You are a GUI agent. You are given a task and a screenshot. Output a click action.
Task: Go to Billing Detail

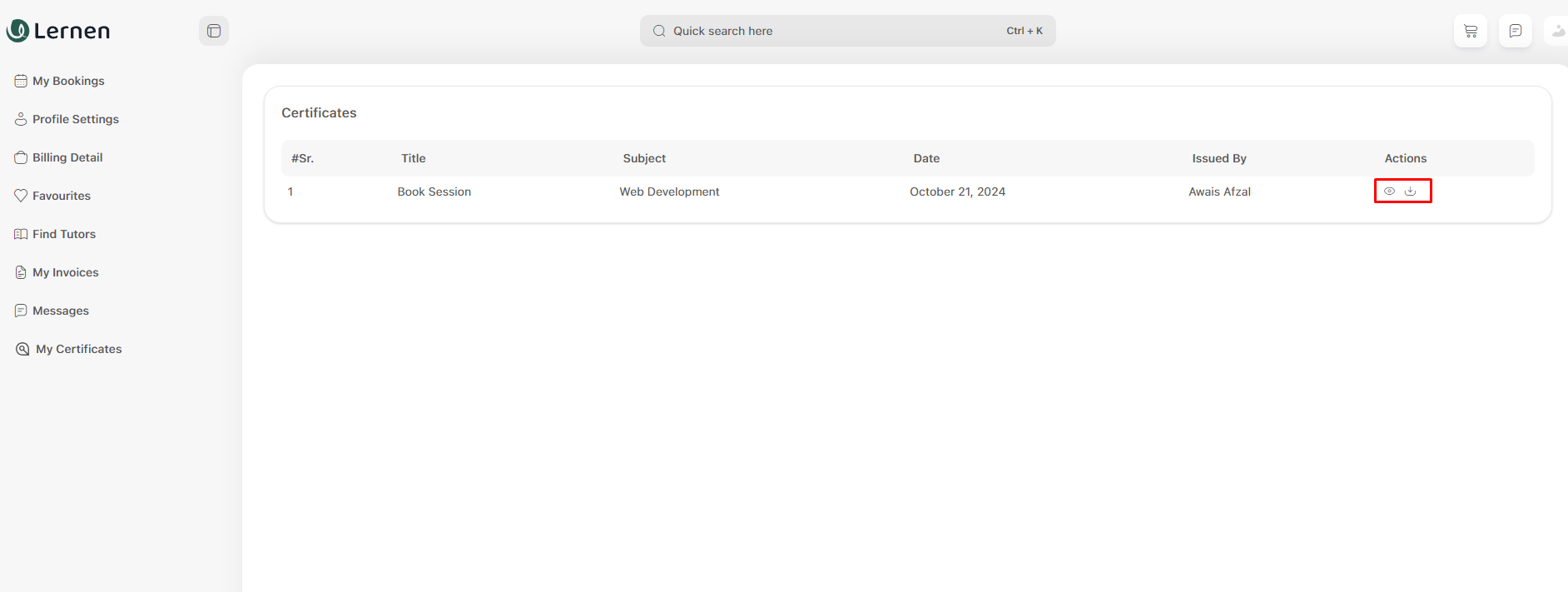[x=67, y=157]
